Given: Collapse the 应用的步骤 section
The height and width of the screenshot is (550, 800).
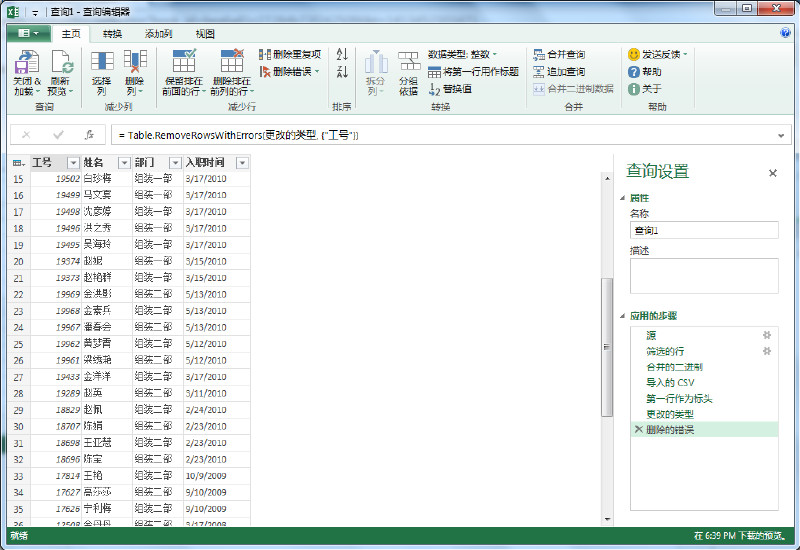Looking at the screenshot, I should click(622, 316).
